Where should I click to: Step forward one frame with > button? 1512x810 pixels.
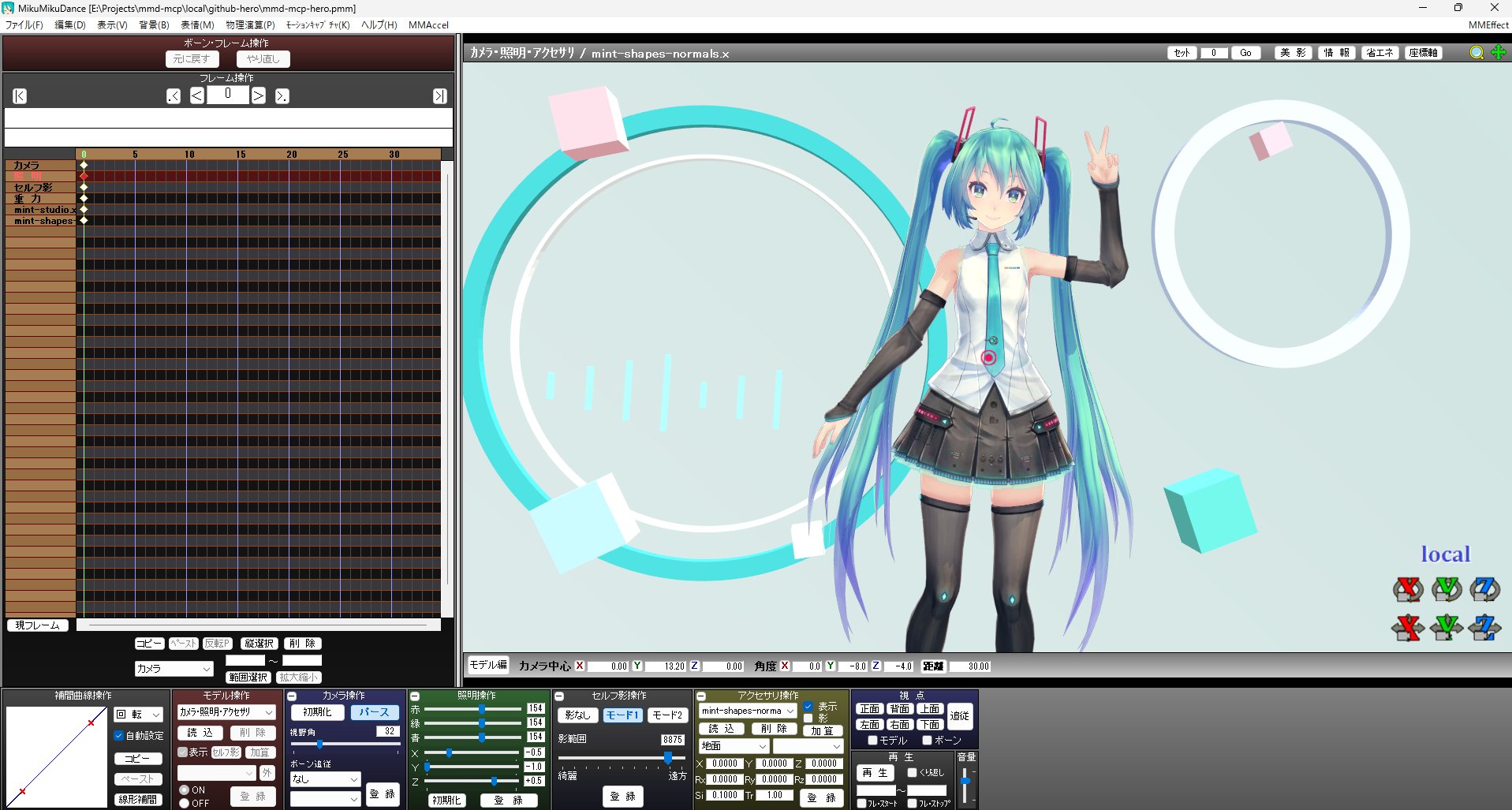point(259,96)
